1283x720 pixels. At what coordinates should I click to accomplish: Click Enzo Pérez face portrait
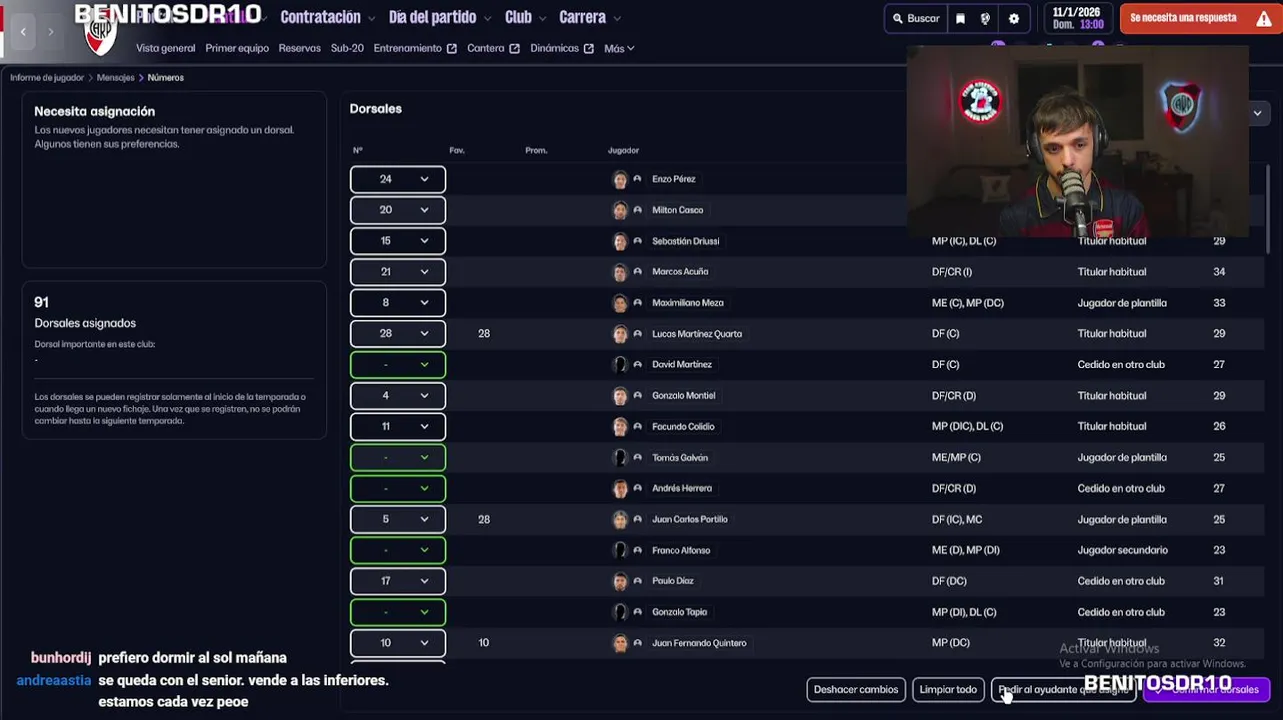pyautogui.click(x=620, y=180)
